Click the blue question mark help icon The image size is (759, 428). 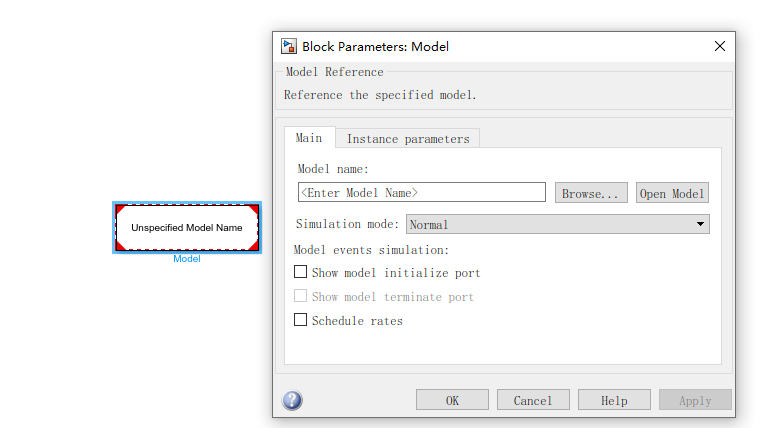click(292, 400)
